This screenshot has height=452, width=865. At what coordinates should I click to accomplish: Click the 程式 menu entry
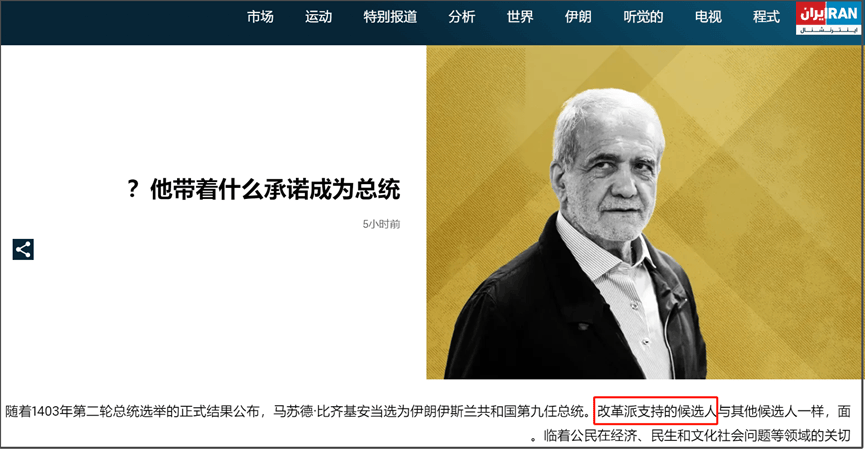pyautogui.click(x=767, y=17)
